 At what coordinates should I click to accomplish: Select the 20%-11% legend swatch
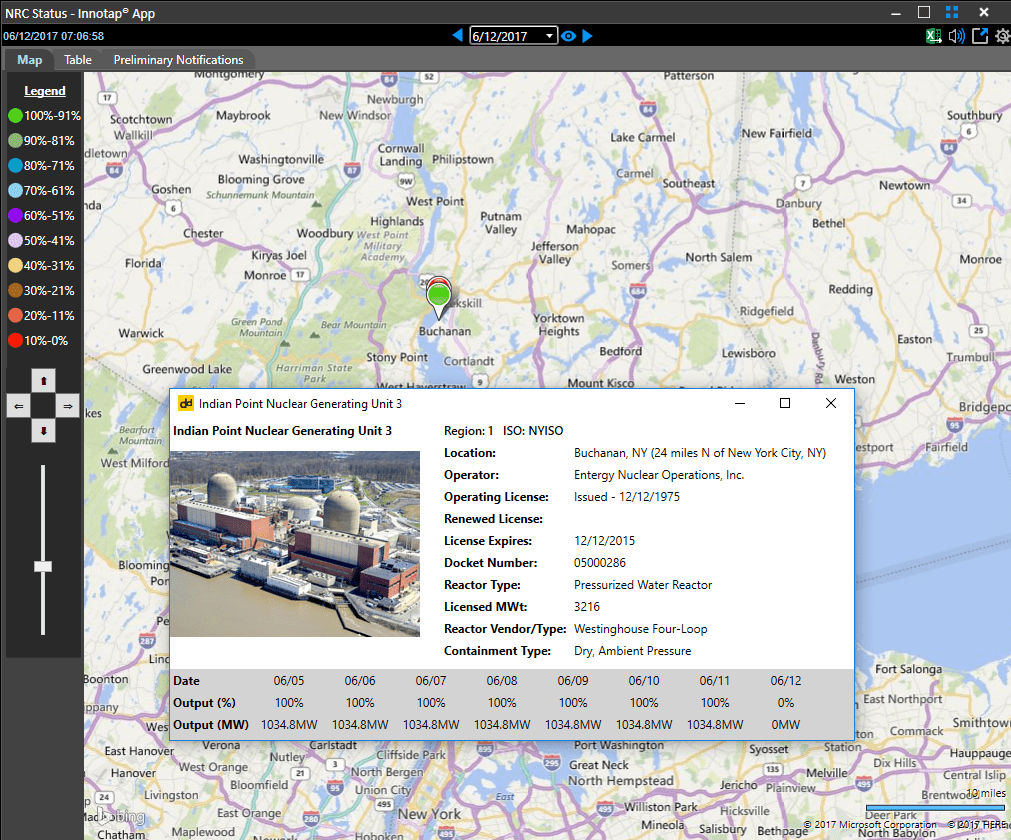click(15, 315)
